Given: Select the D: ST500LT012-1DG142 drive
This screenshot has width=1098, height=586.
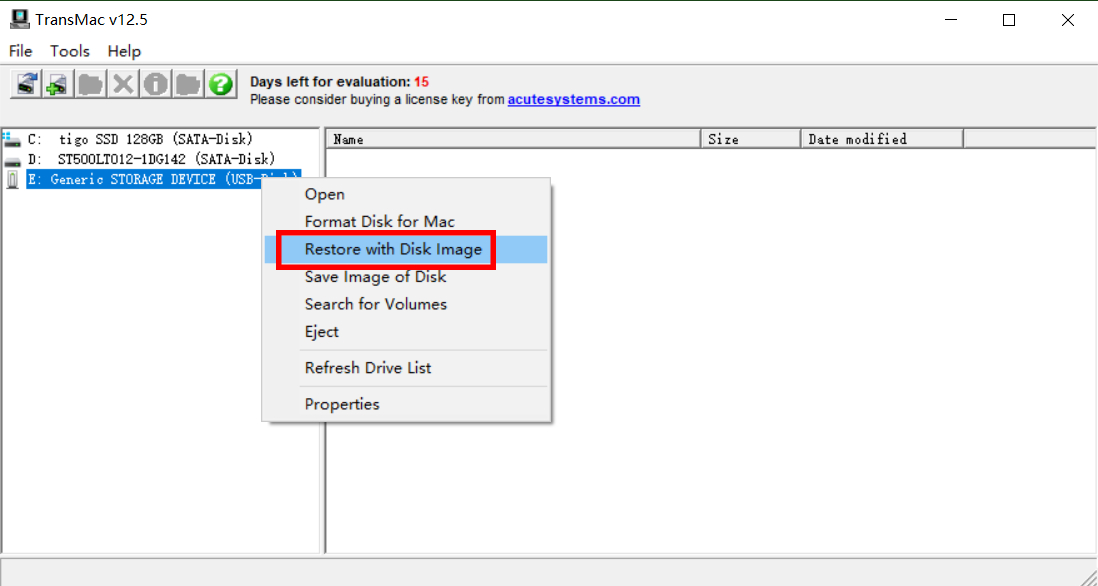Looking at the screenshot, I should tap(151, 160).
